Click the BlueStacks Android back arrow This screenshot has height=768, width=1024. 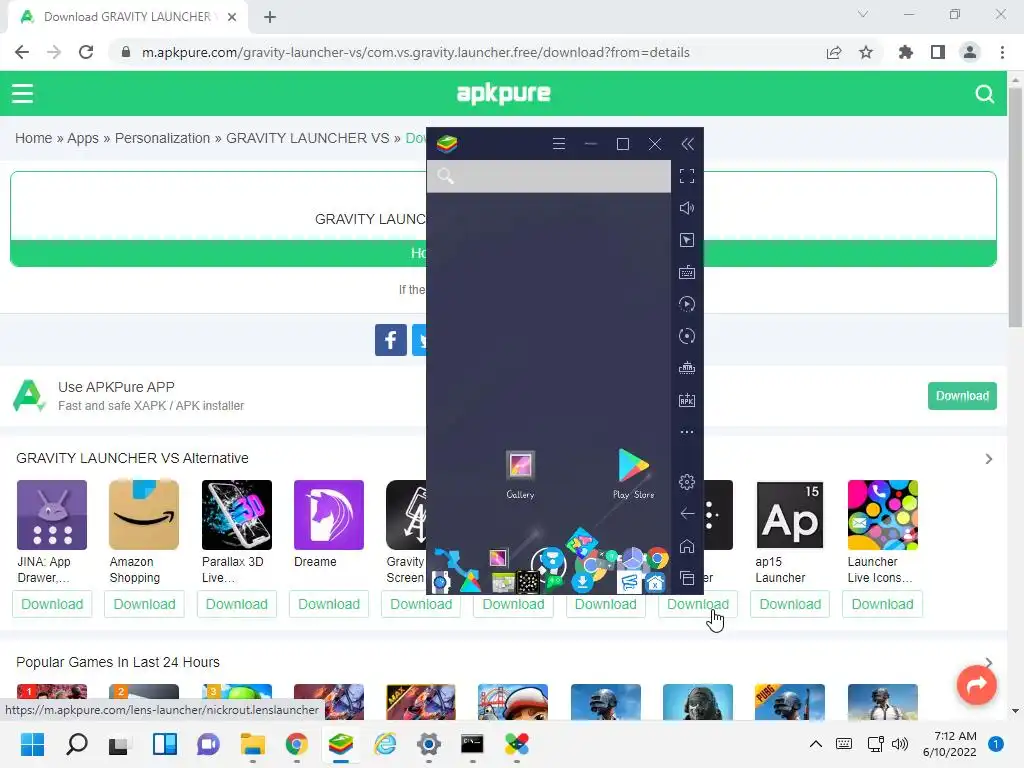pos(686,514)
